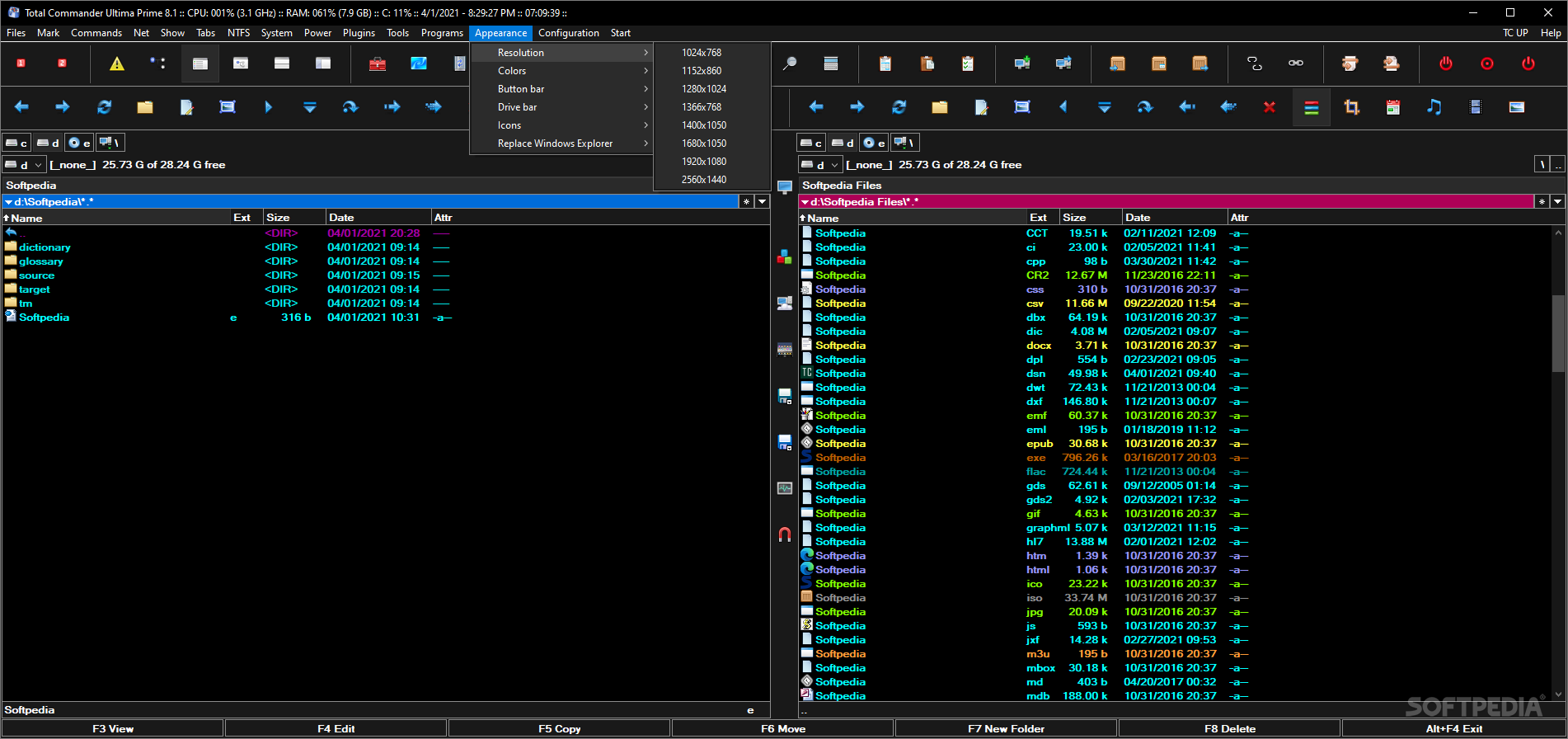Click F3 View button
Viewport: 1568px width, 739px height.
pyautogui.click(x=113, y=728)
